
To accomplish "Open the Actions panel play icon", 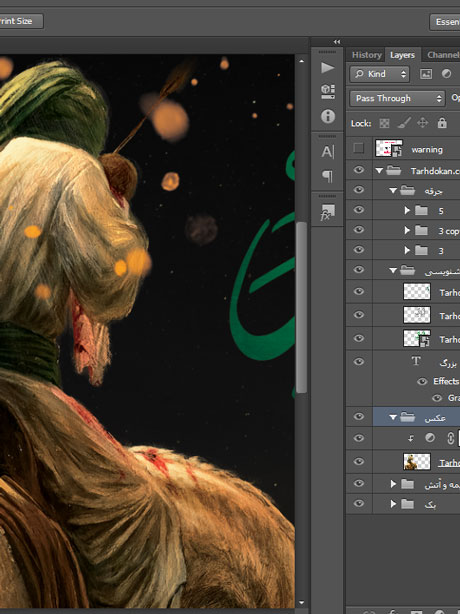I will click(327, 68).
